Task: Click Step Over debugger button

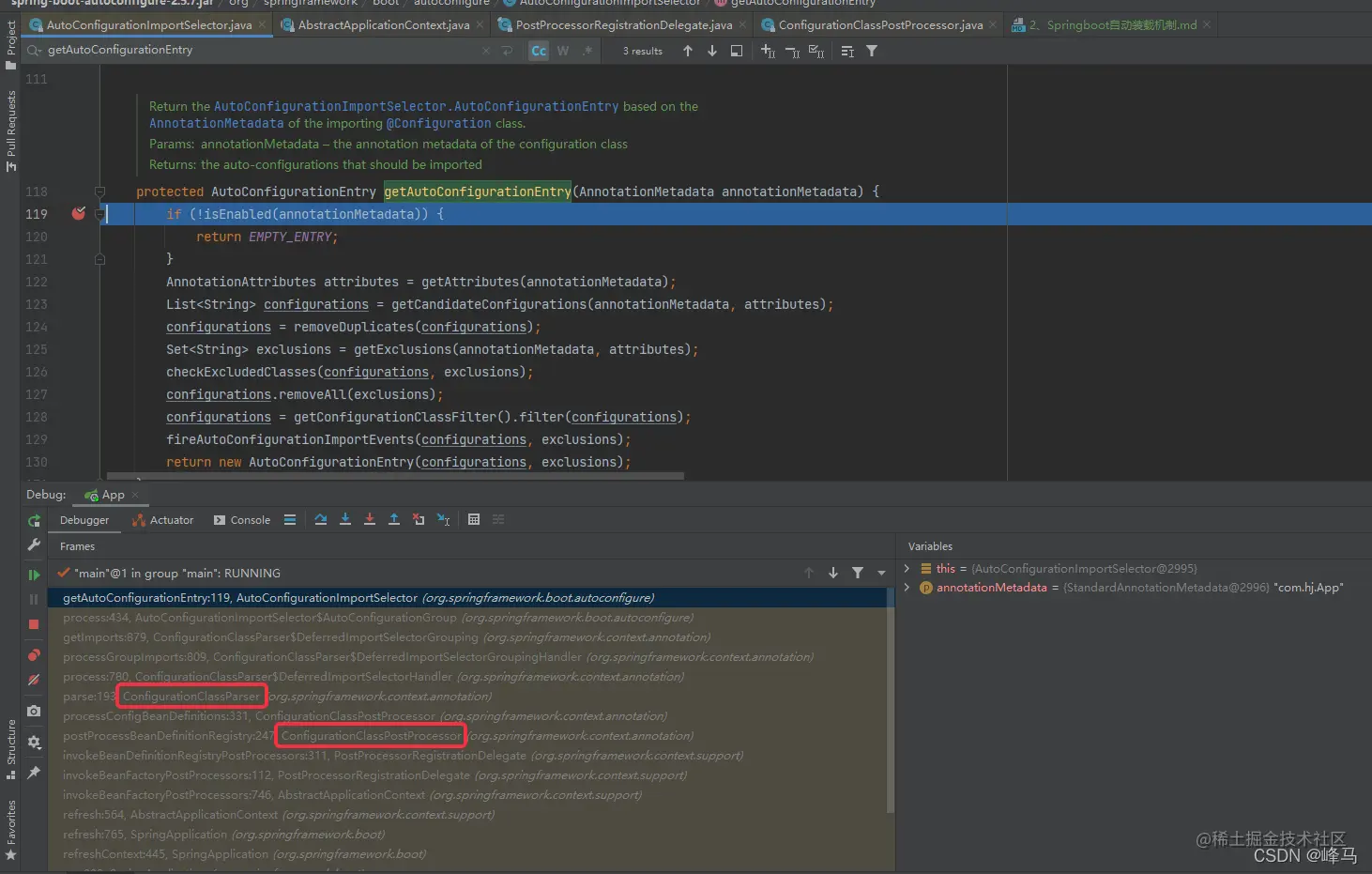Action: coord(321,519)
